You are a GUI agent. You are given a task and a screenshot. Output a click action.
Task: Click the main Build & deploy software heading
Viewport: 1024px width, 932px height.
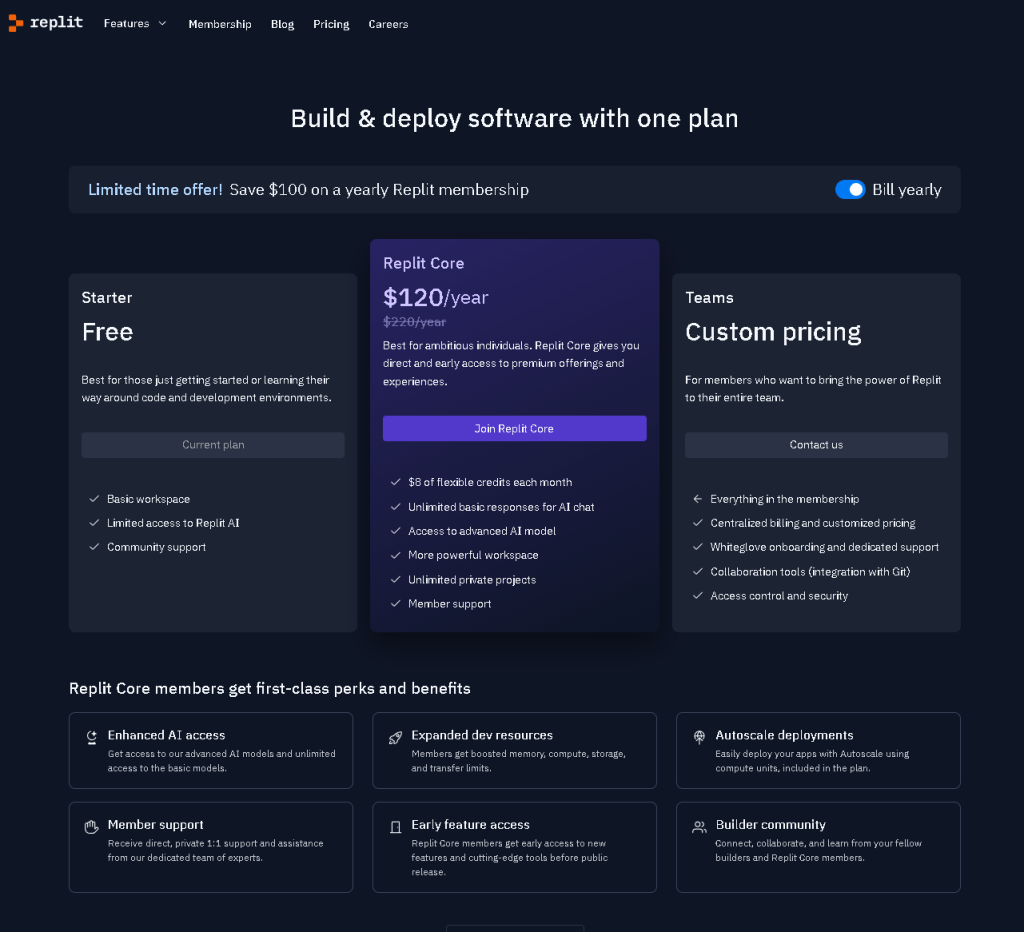pyautogui.click(x=515, y=119)
